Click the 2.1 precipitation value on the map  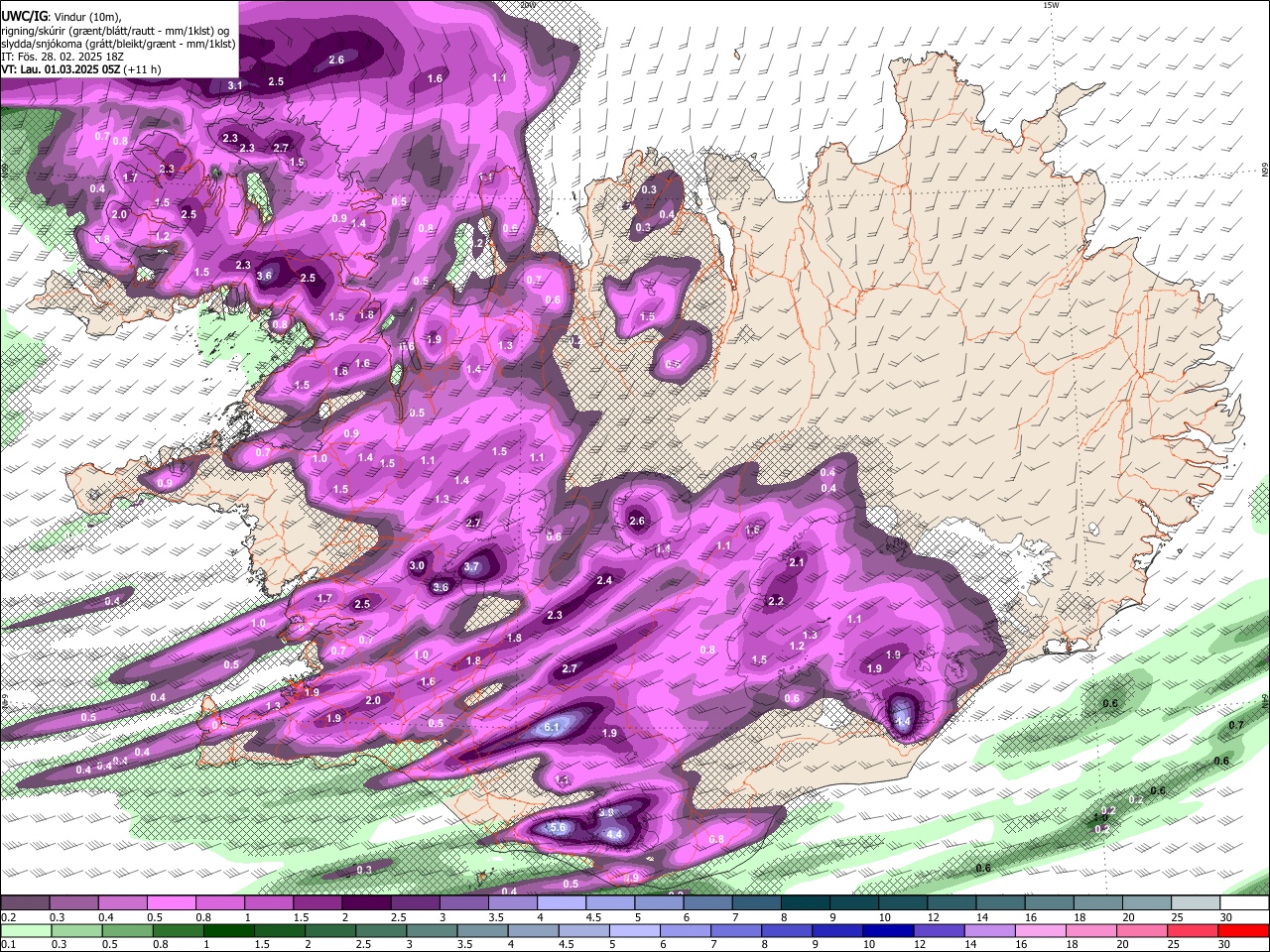(797, 562)
